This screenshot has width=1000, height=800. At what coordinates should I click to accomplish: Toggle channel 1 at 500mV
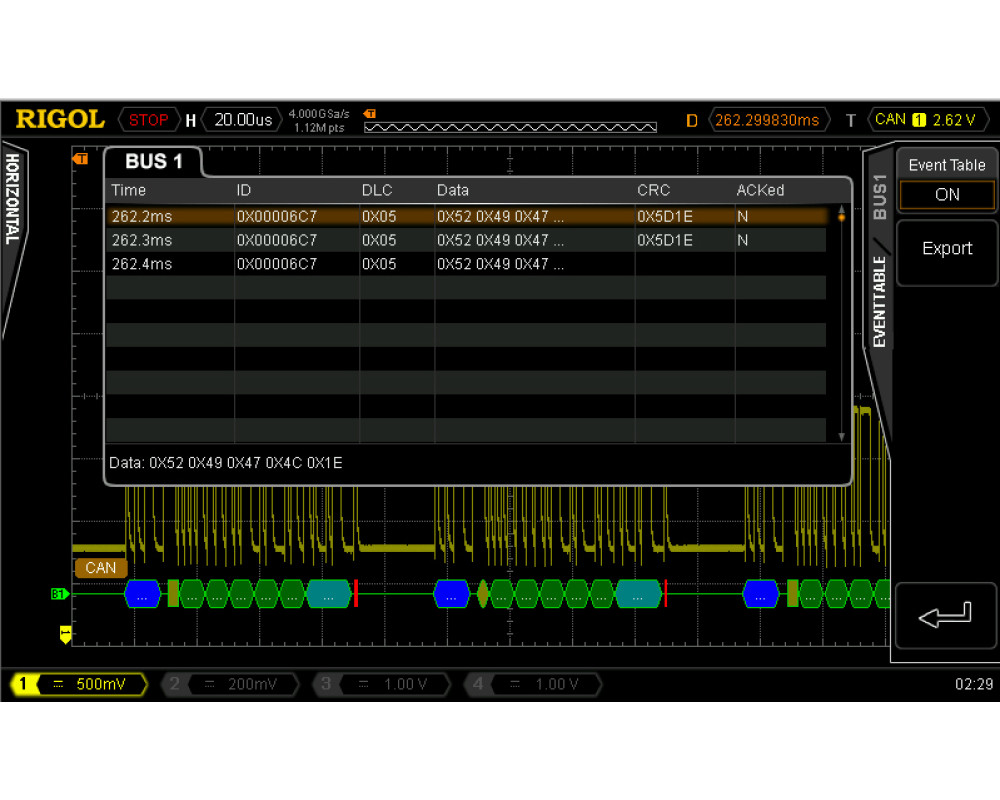[78, 685]
